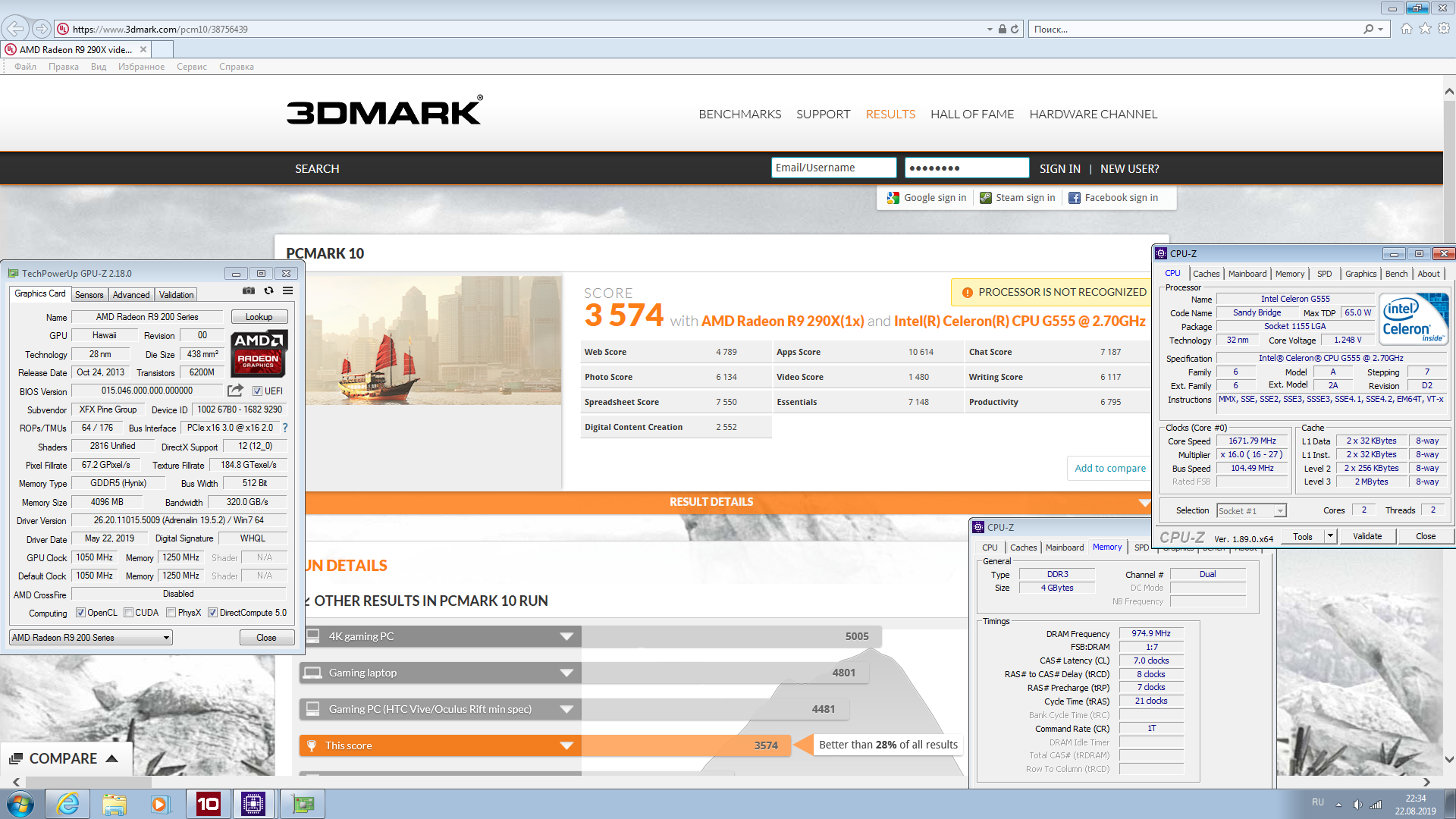Click the volume speaker tray icon
The width and height of the screenshot is (1456, 819).
[1357, 805]
